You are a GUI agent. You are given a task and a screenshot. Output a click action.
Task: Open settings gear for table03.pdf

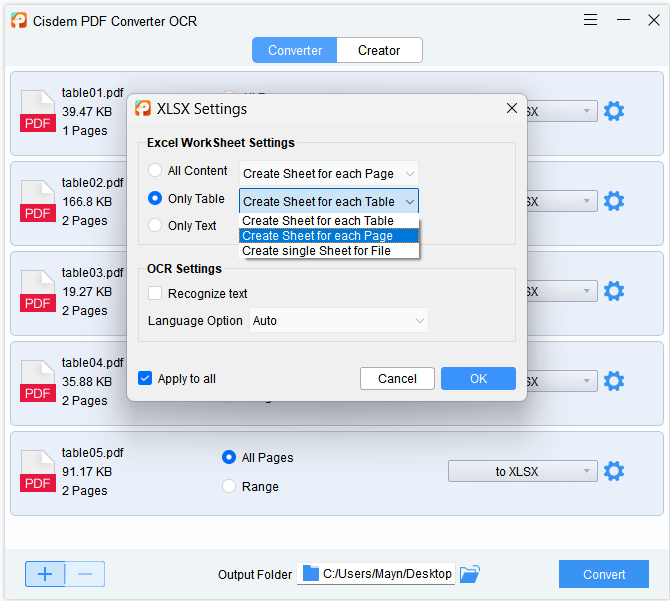(x=614, y=291)
